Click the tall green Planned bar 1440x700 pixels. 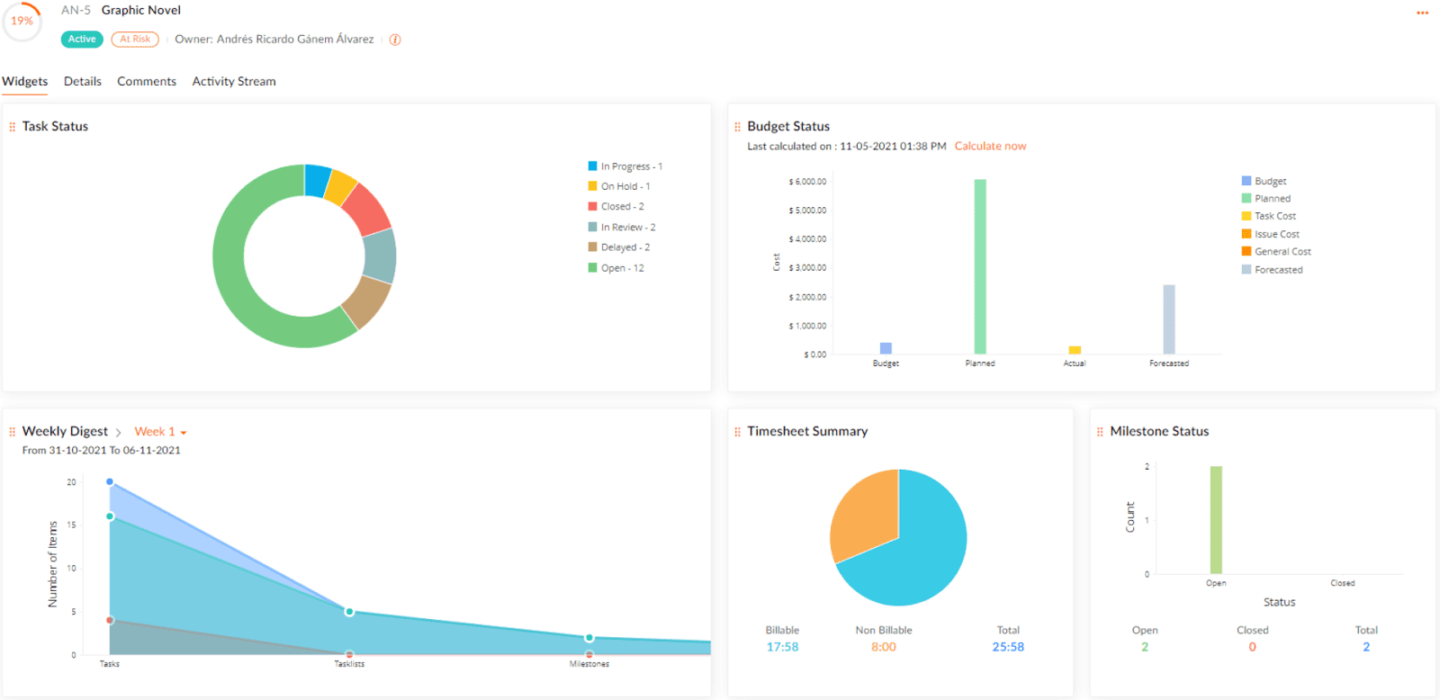tap(980, 266)
